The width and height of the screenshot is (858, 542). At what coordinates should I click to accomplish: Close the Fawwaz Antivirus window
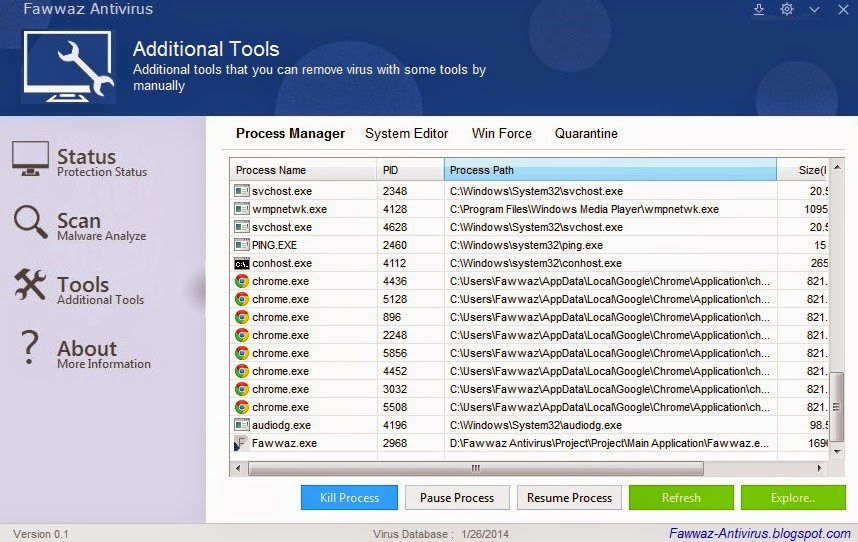coord(843,10)
